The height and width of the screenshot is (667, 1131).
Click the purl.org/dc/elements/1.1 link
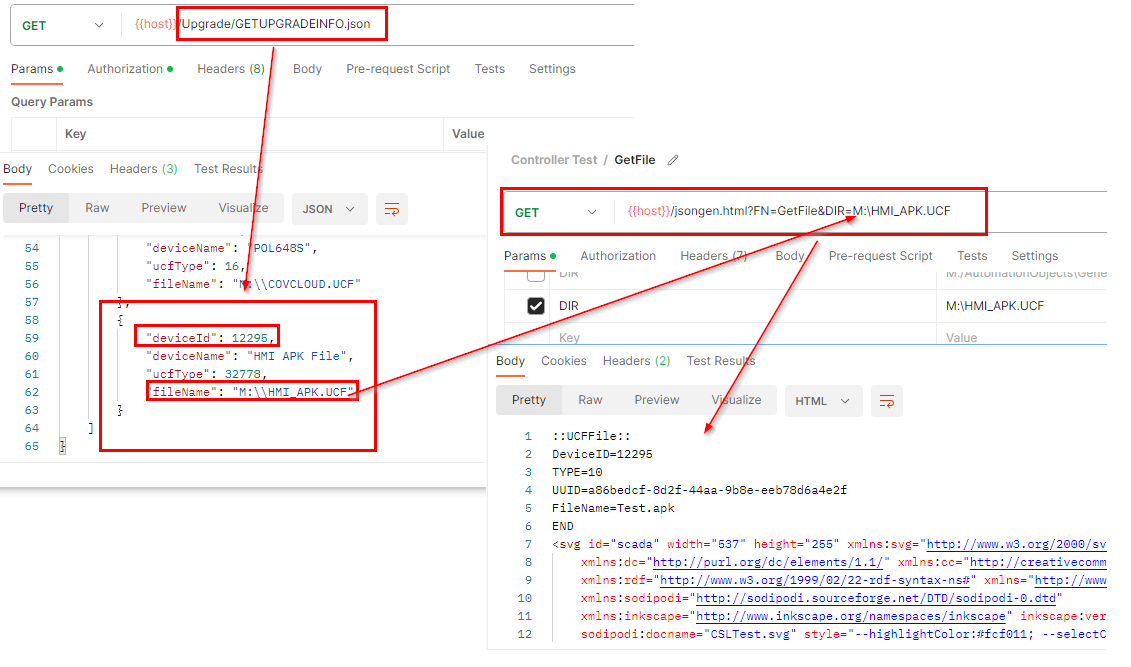pos(770,563)
